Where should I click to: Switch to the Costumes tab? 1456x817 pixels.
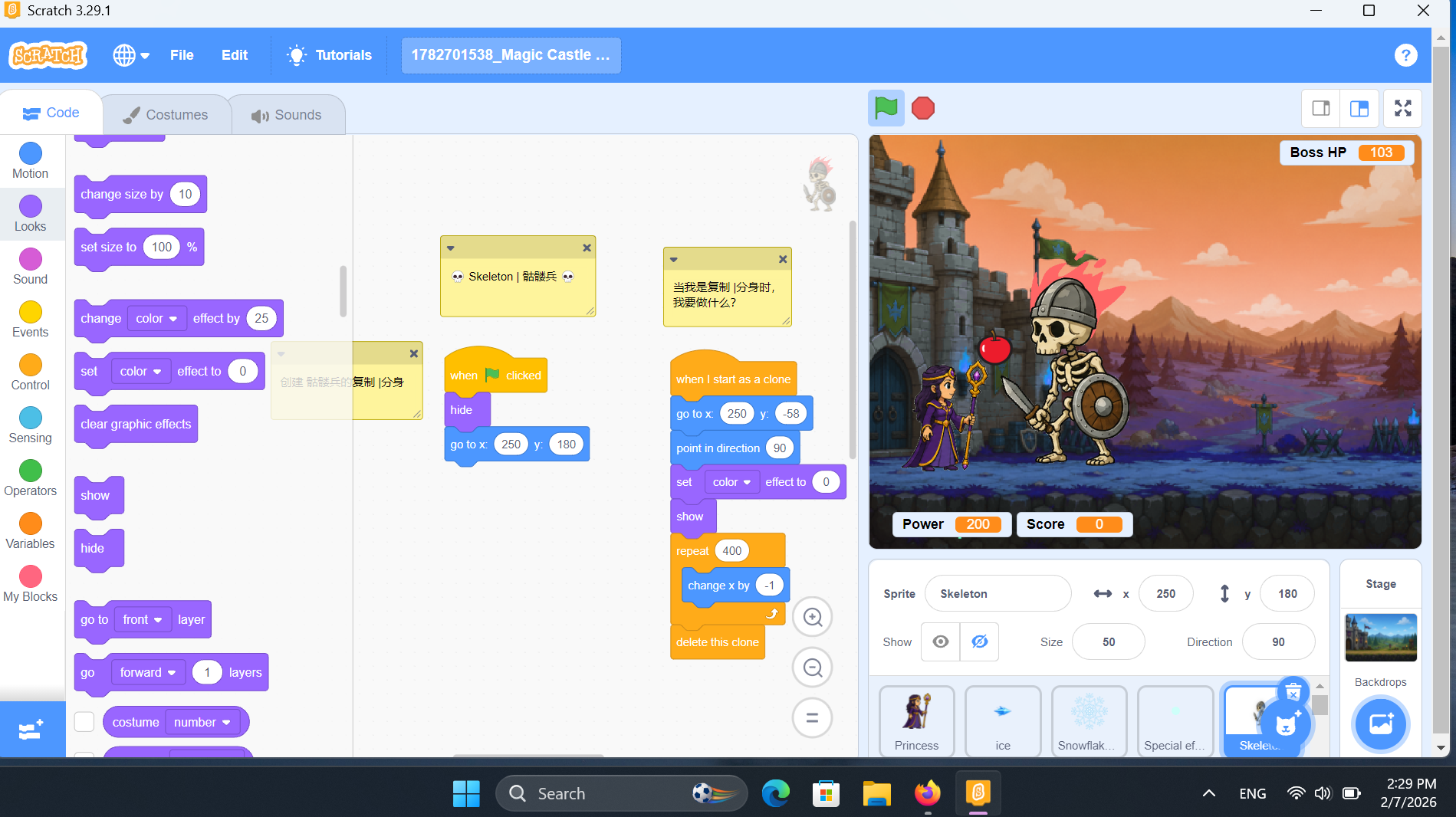tap(166, 115)
